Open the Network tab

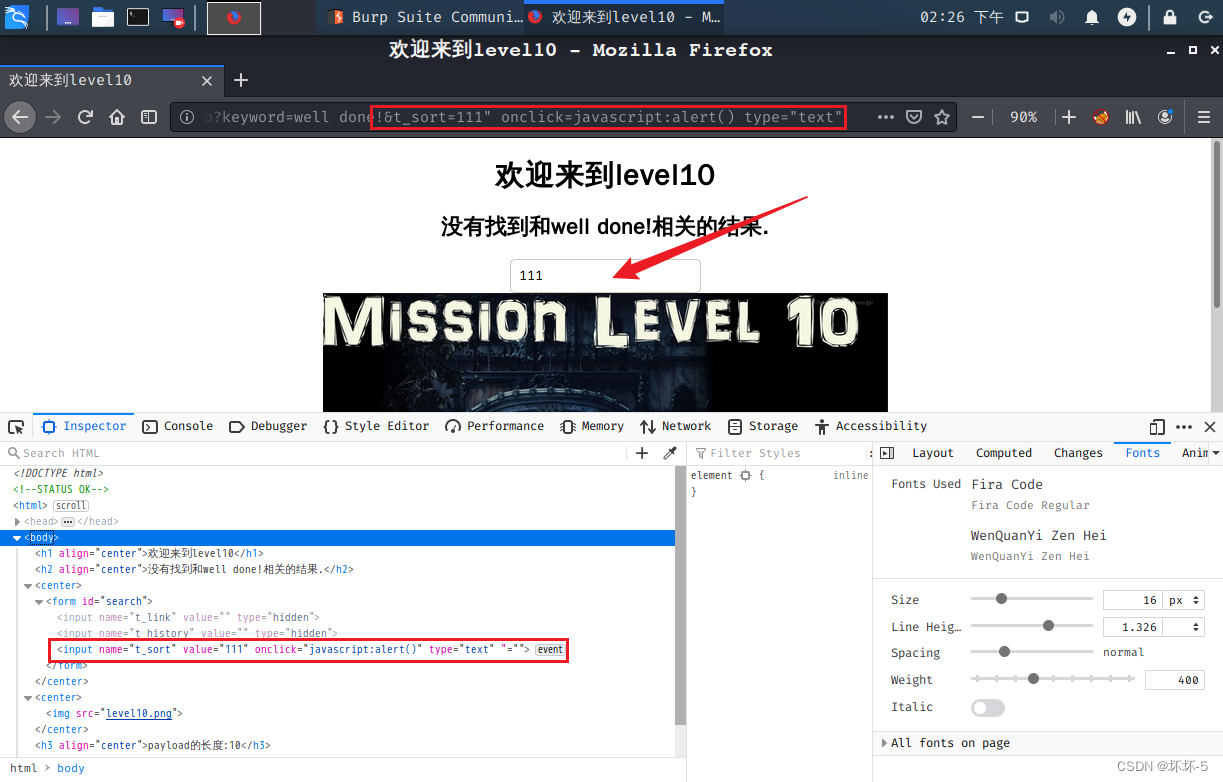point(675,426)
